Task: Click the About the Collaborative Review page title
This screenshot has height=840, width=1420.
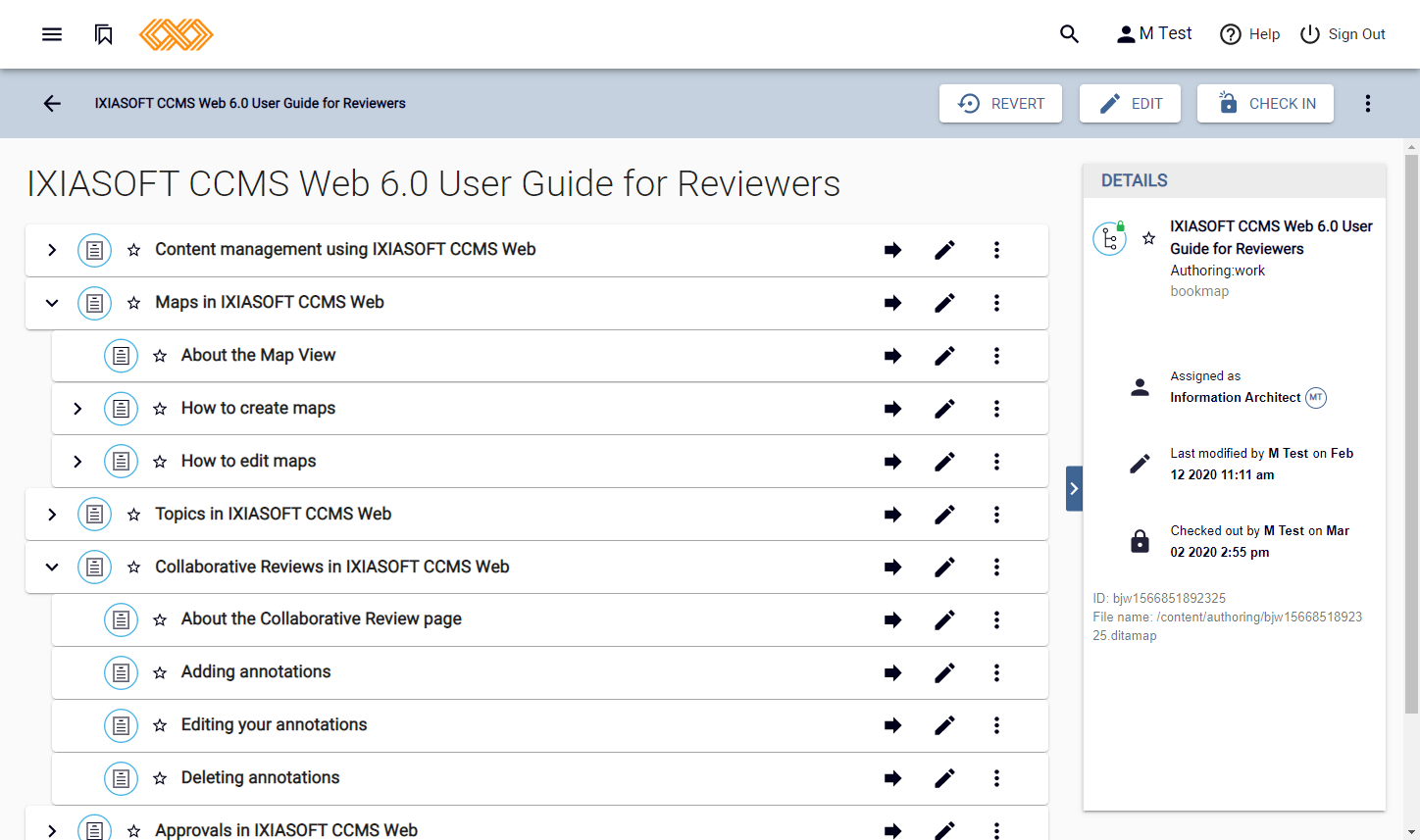Action: pos(322,619)
